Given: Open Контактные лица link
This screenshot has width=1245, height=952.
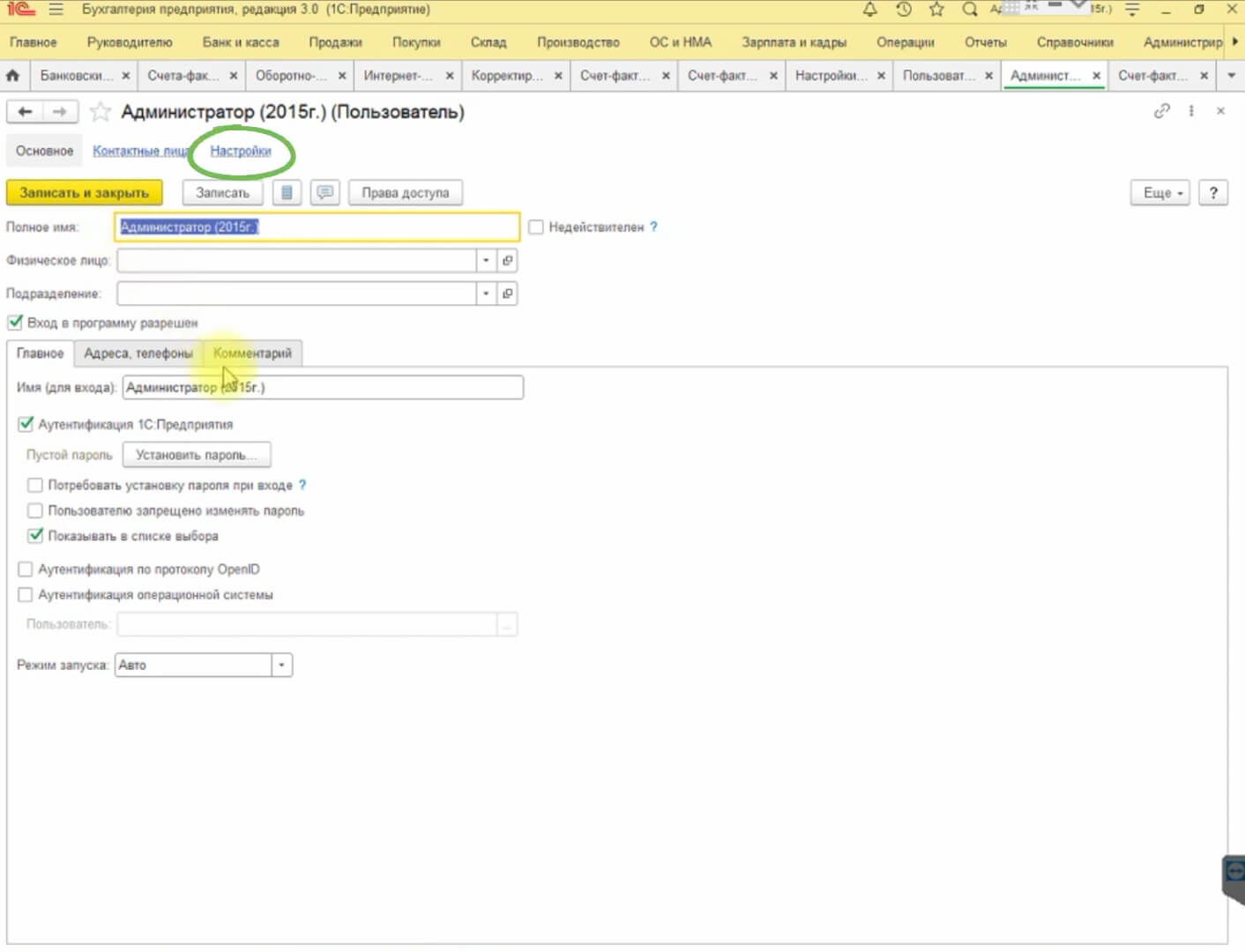Looking at the screenshot, I should [141, 151].
